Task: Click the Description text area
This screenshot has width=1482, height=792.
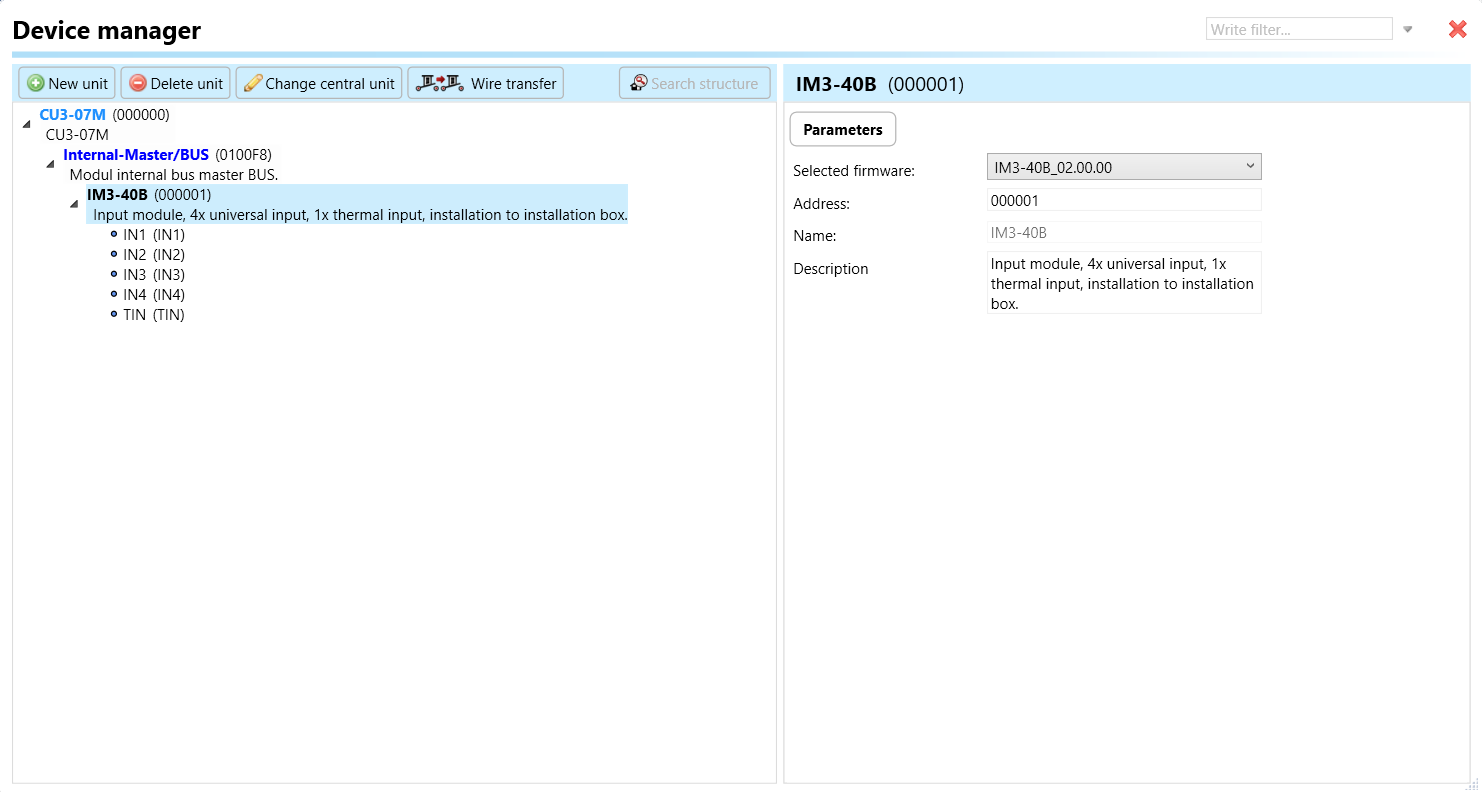Action: pyautogui.click(x=1123, y=283)
